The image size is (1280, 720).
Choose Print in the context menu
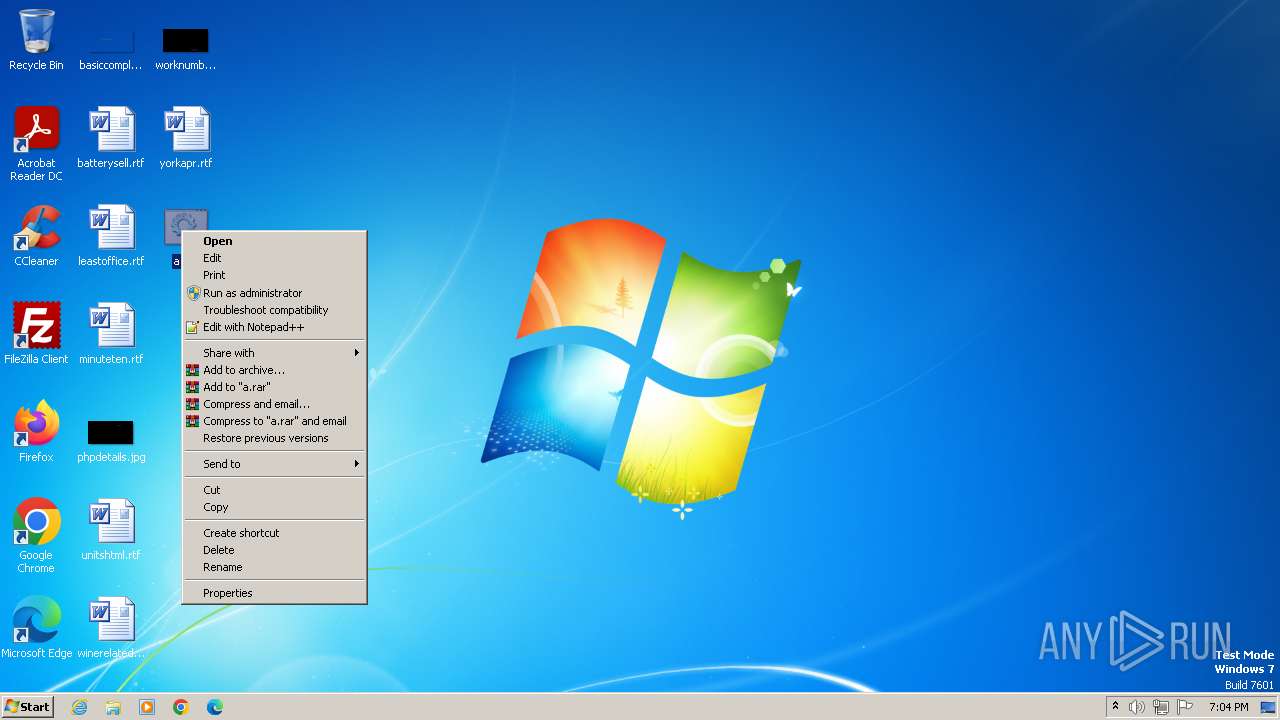(275, 275)
